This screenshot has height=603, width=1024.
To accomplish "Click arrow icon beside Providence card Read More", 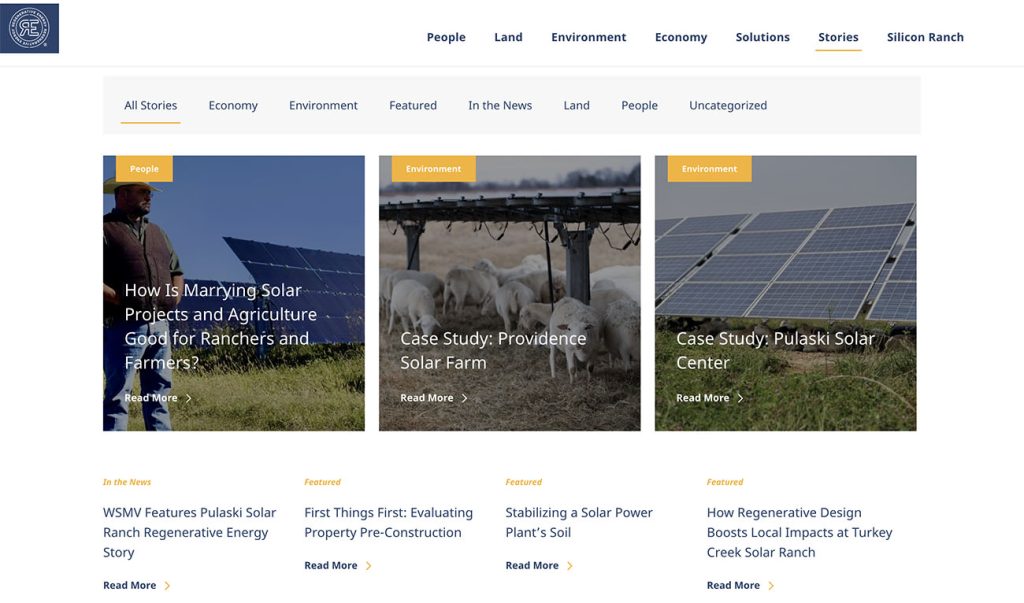I will [464, 398].
